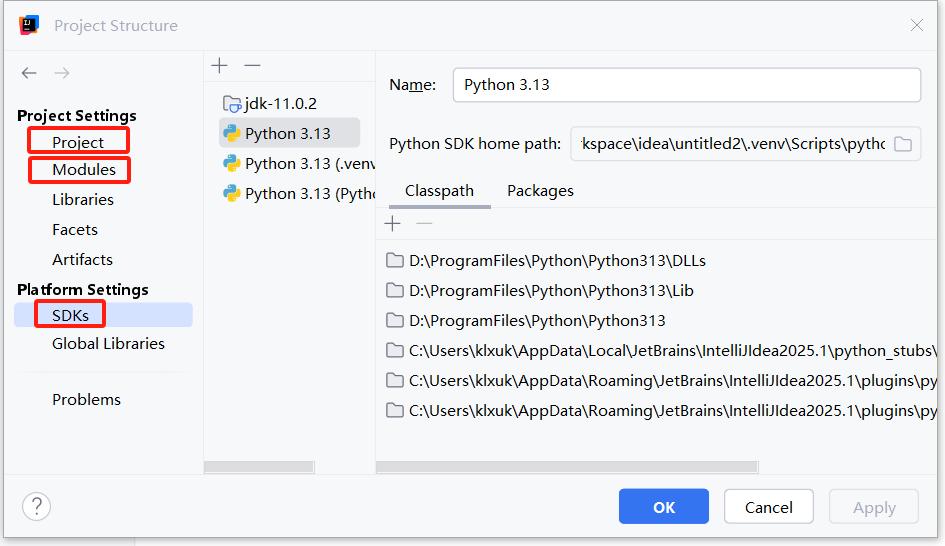Click folder icon of Python313\DLLs entry
This screenshot has height=546, width=945.
click(395, 260)
